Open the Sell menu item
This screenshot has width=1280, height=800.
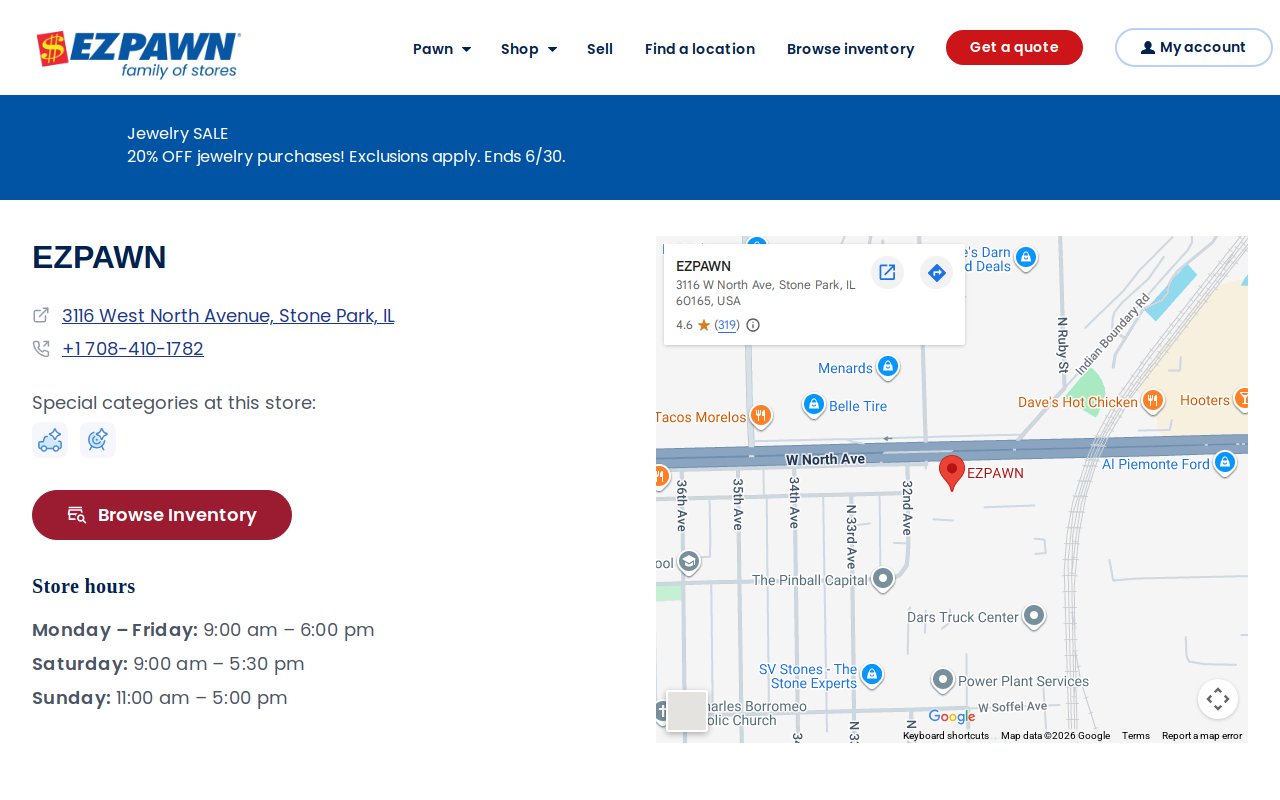pos(600,49)
